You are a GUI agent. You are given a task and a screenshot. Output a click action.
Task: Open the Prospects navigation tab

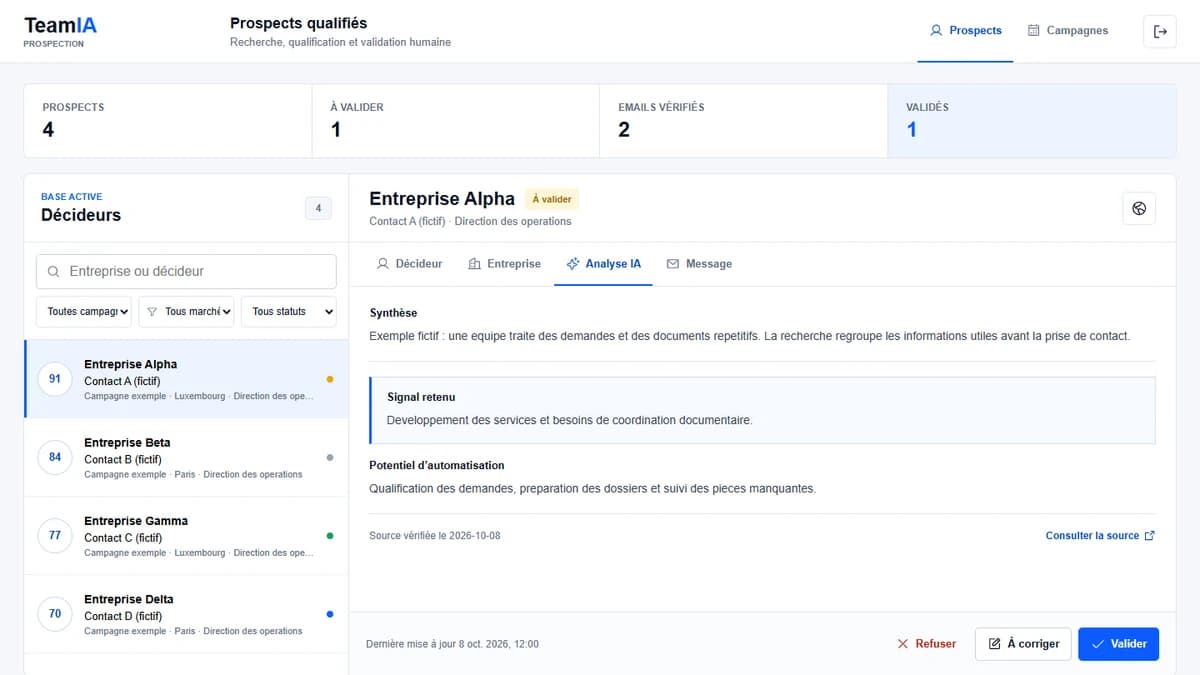click(965, 31)
